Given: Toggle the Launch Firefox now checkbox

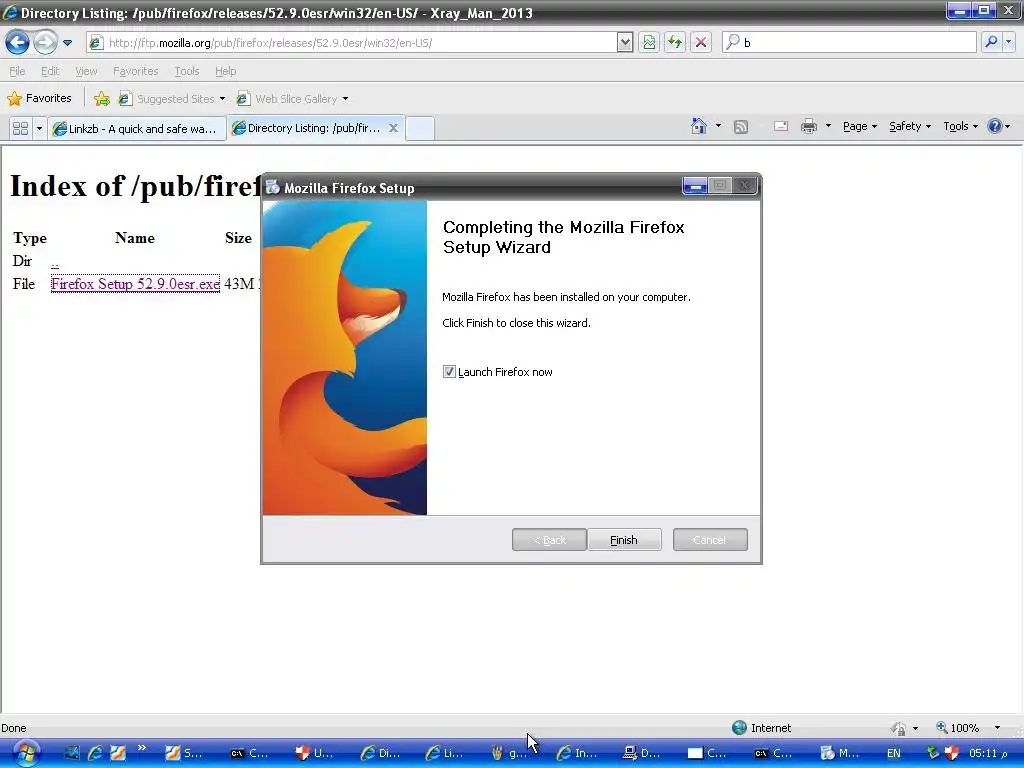Looking at the screenshot, I should pos(449,372).
